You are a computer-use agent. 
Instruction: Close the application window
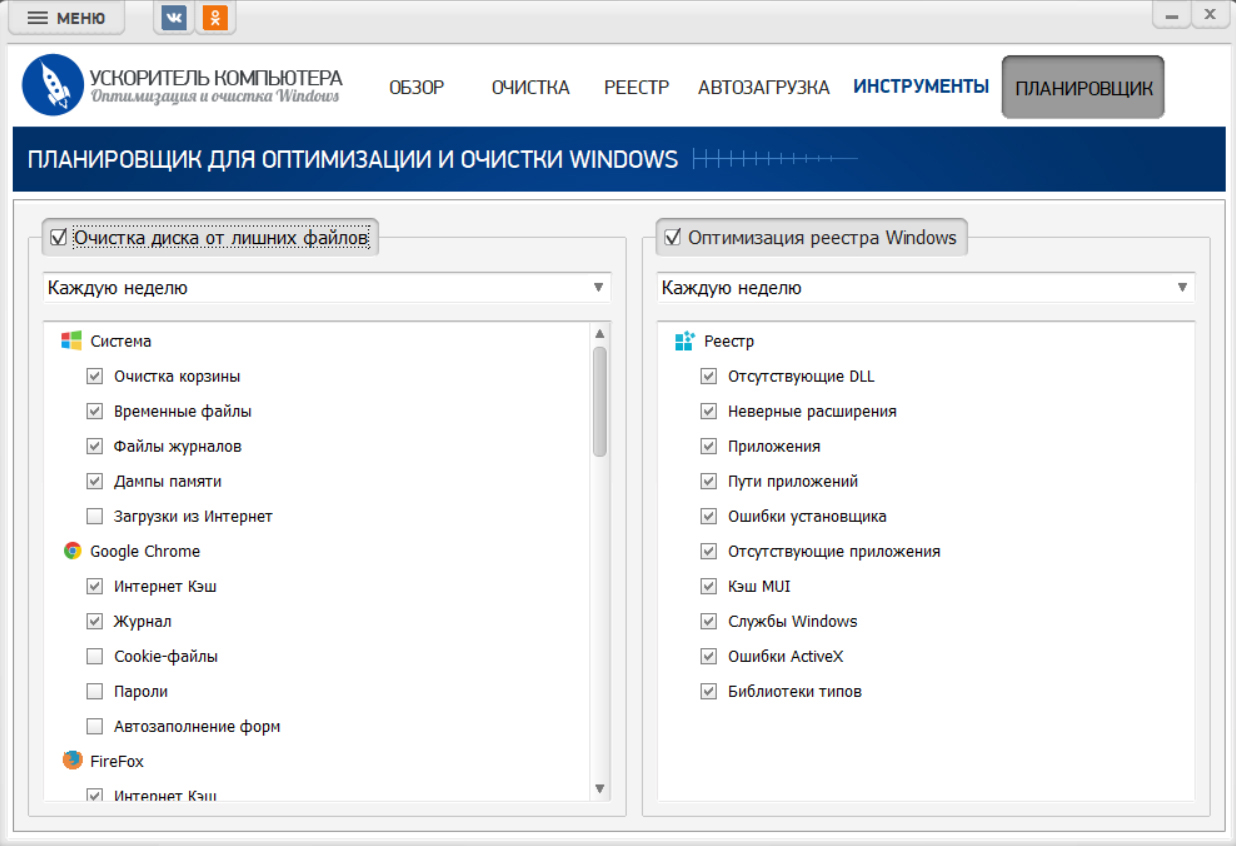[x=1210, y=15]
